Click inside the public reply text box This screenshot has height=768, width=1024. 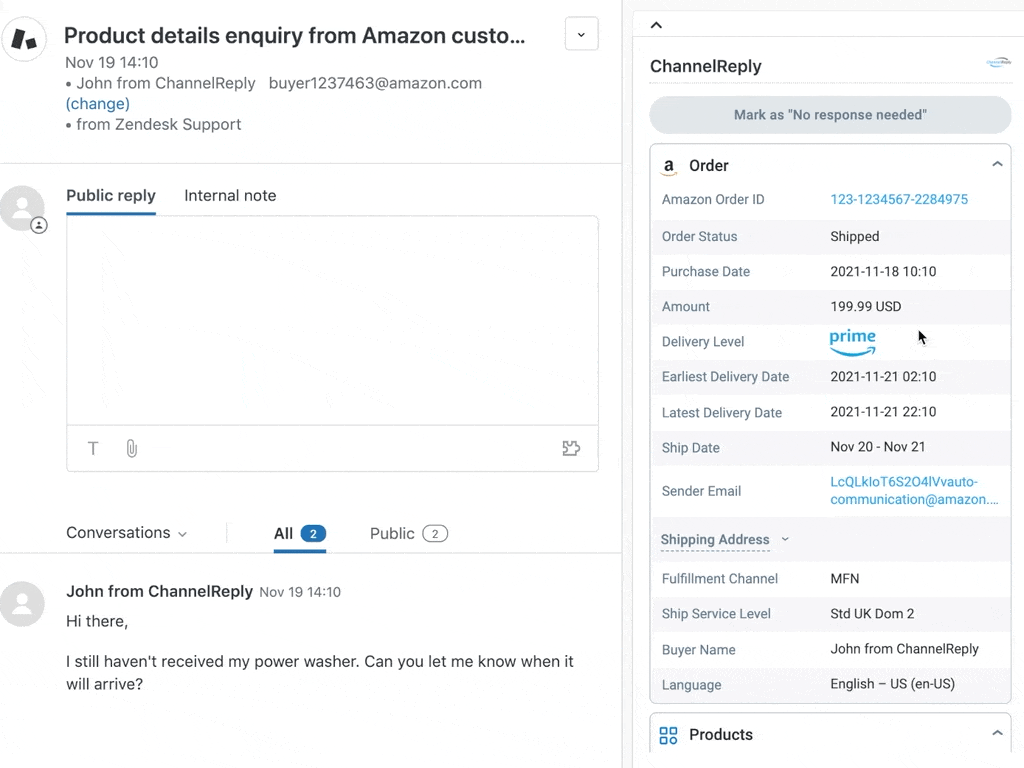[x=332, y=321]
